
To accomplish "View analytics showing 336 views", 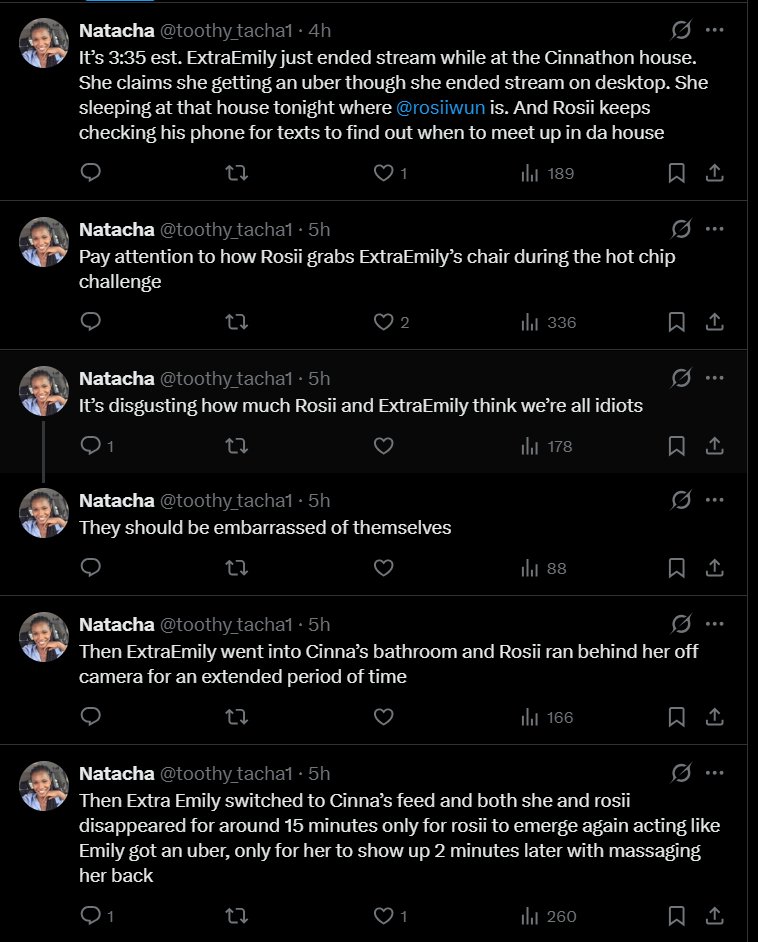I will (548, 323).
